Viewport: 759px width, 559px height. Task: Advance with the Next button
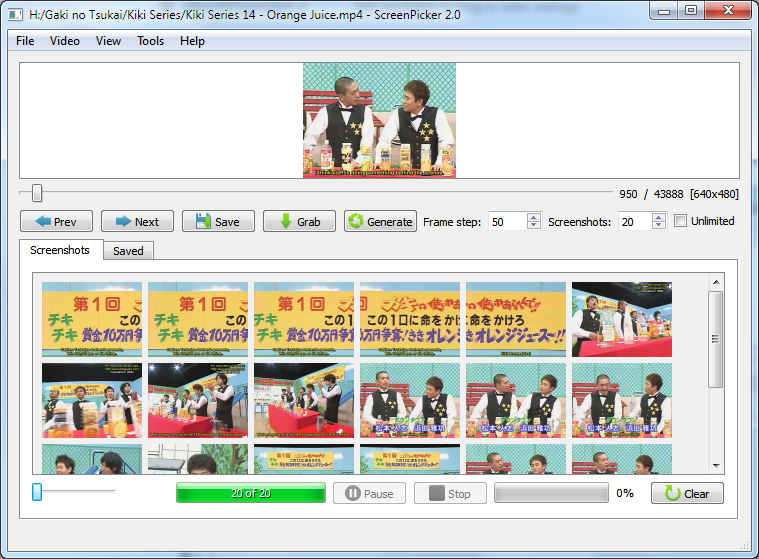[137, 221]
